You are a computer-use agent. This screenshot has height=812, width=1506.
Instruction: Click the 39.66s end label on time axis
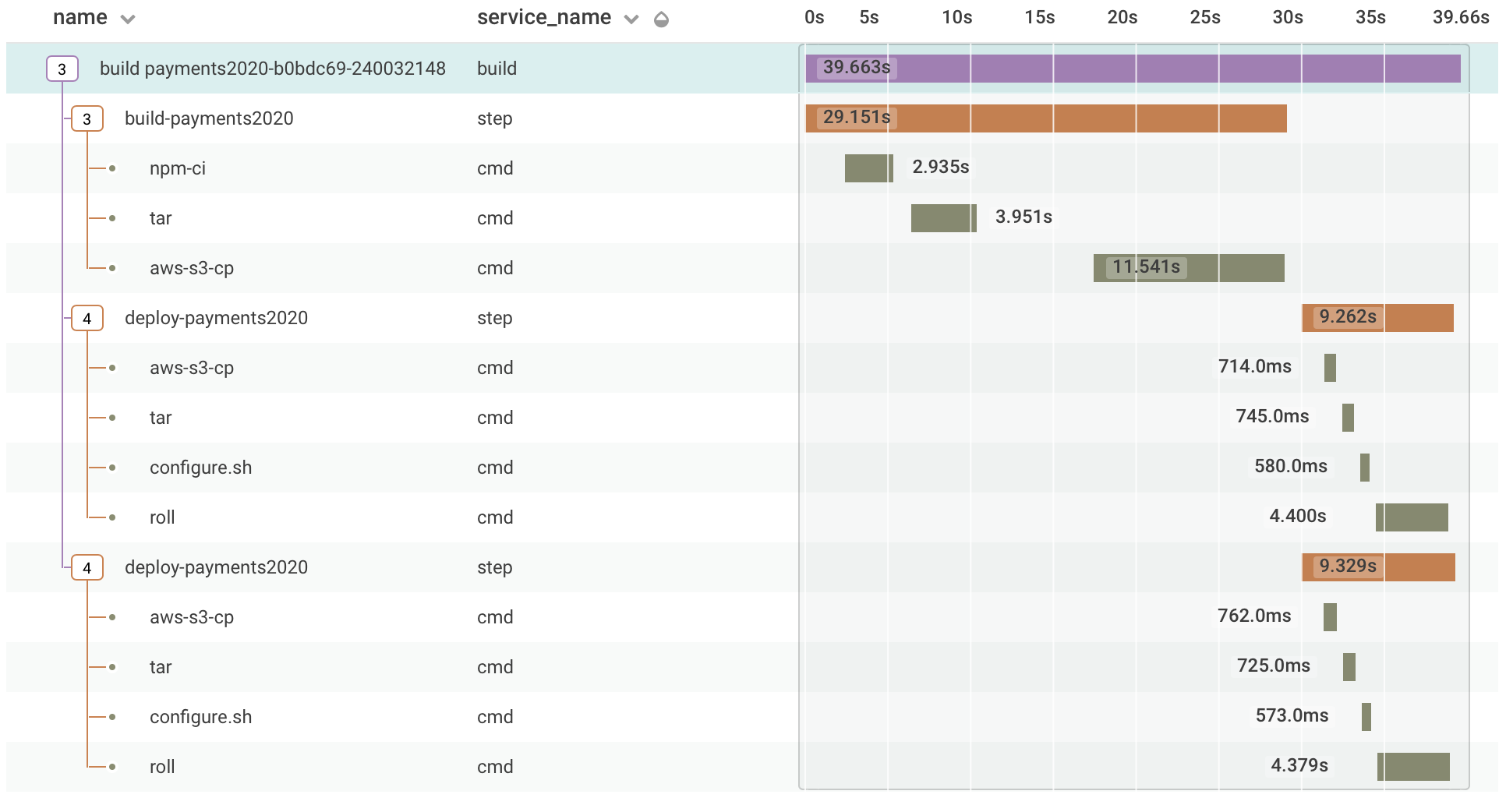[x=1461, y=18]
